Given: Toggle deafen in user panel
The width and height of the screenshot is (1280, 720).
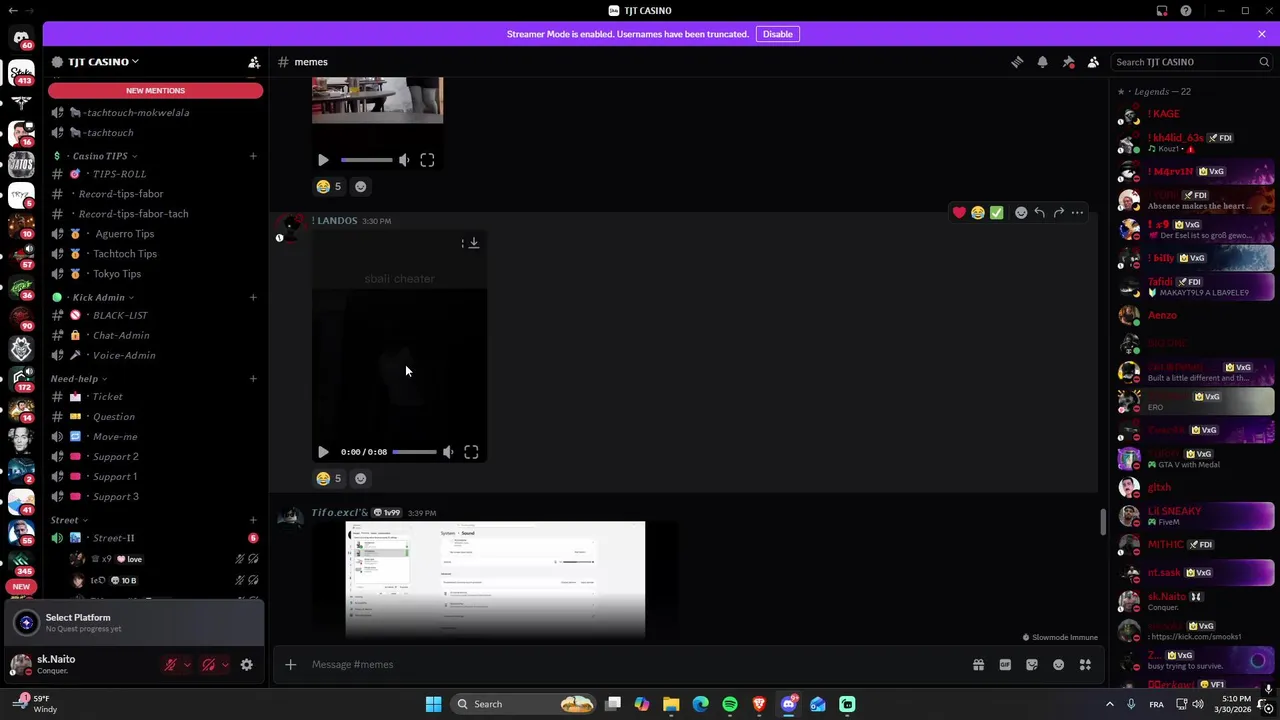Looking at the screenshot, I should (208, 665).
